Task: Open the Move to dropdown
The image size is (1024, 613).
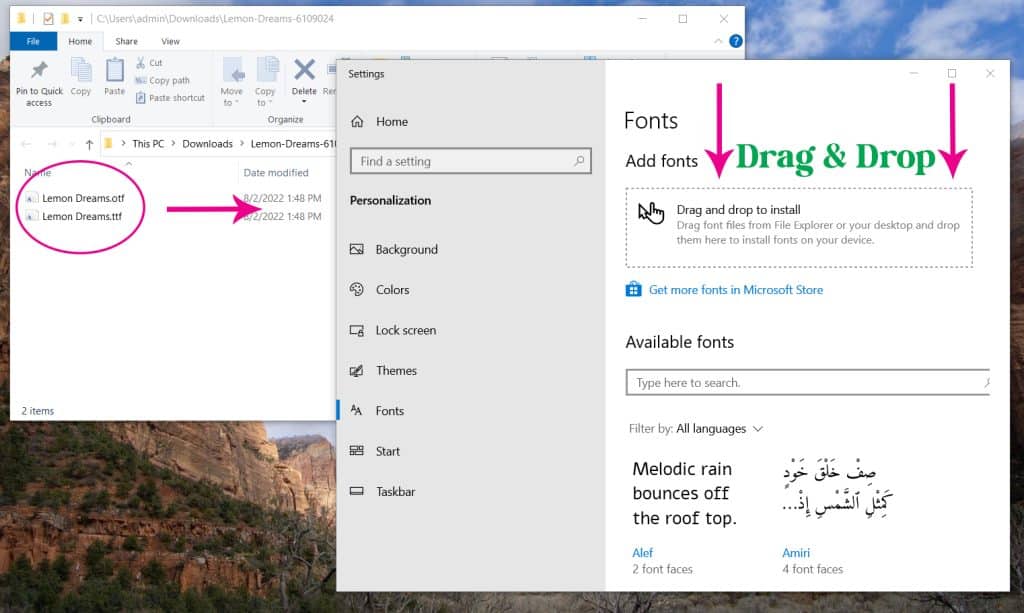Action: [232, 83]
